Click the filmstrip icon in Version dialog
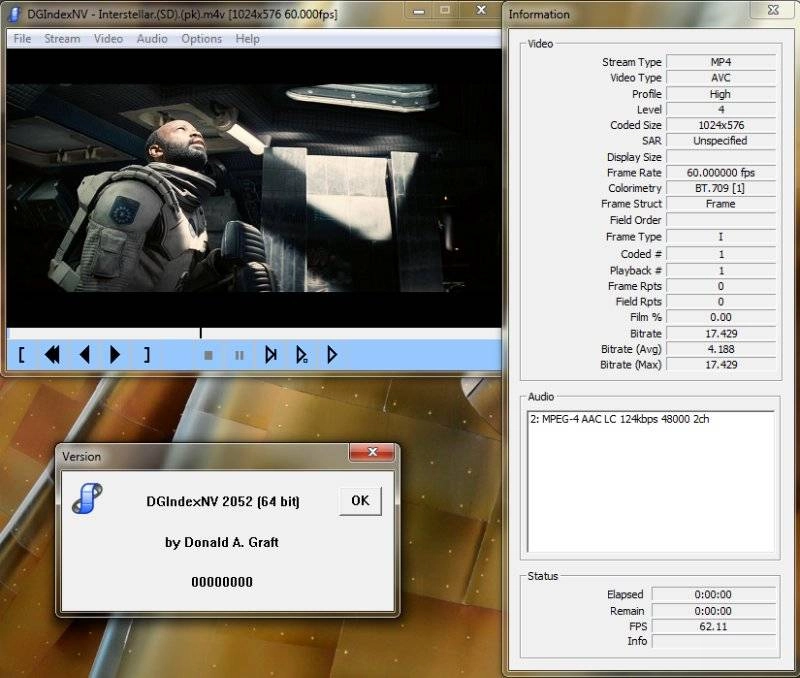800x678 pixels. pyautogui.click(x=87, y=498)
